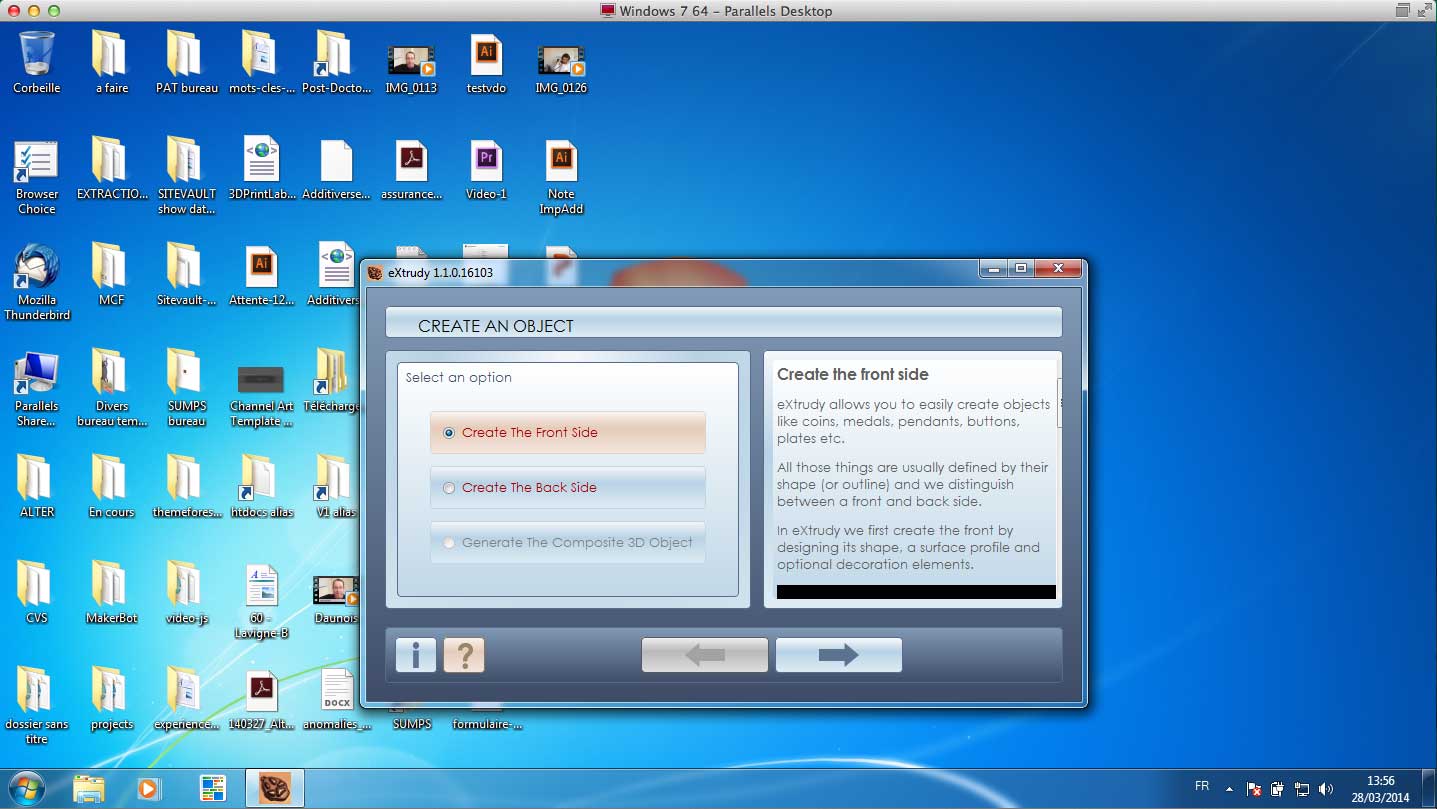
Task: Select the dossier sans titre folder
Action: click(x=37, y=707)
